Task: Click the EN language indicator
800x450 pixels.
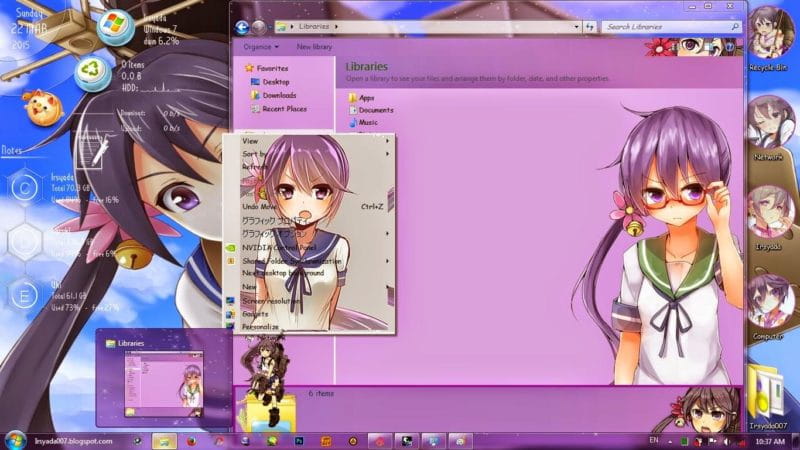Action: point(654,440)
